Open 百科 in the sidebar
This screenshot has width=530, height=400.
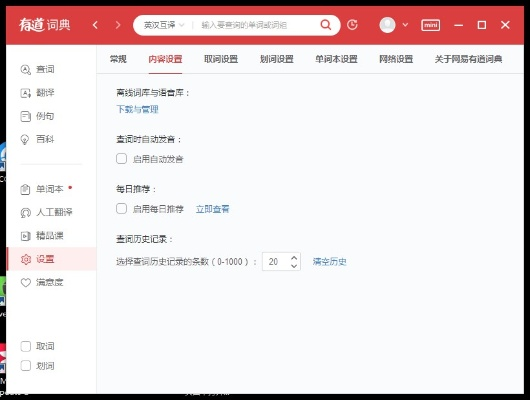click(x=38, y=139)
